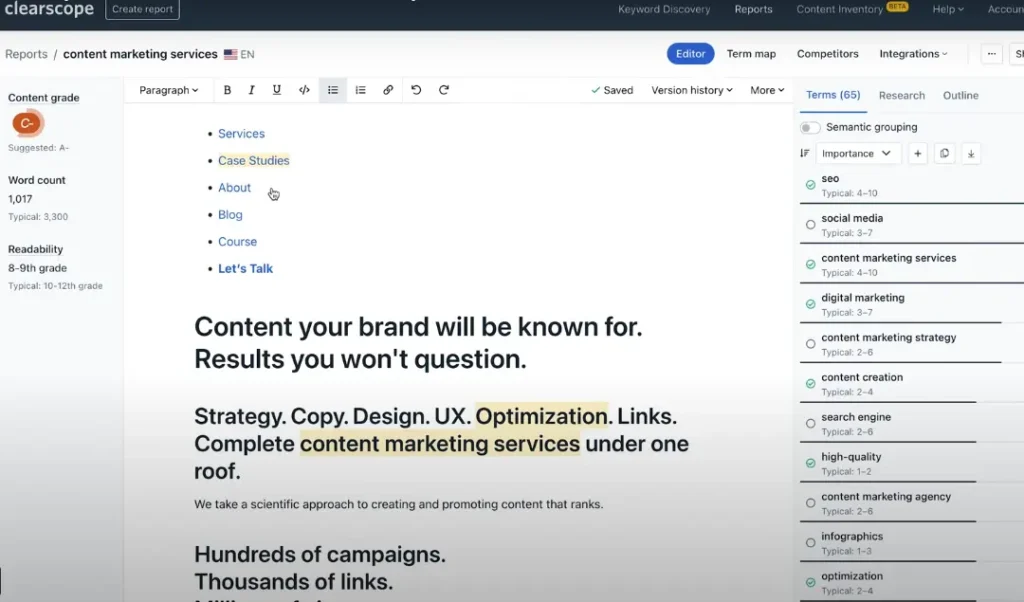This screenshot has height=602, width=1024.
Task: Click the word count value 1,017
Action: [x=20, y=199]
